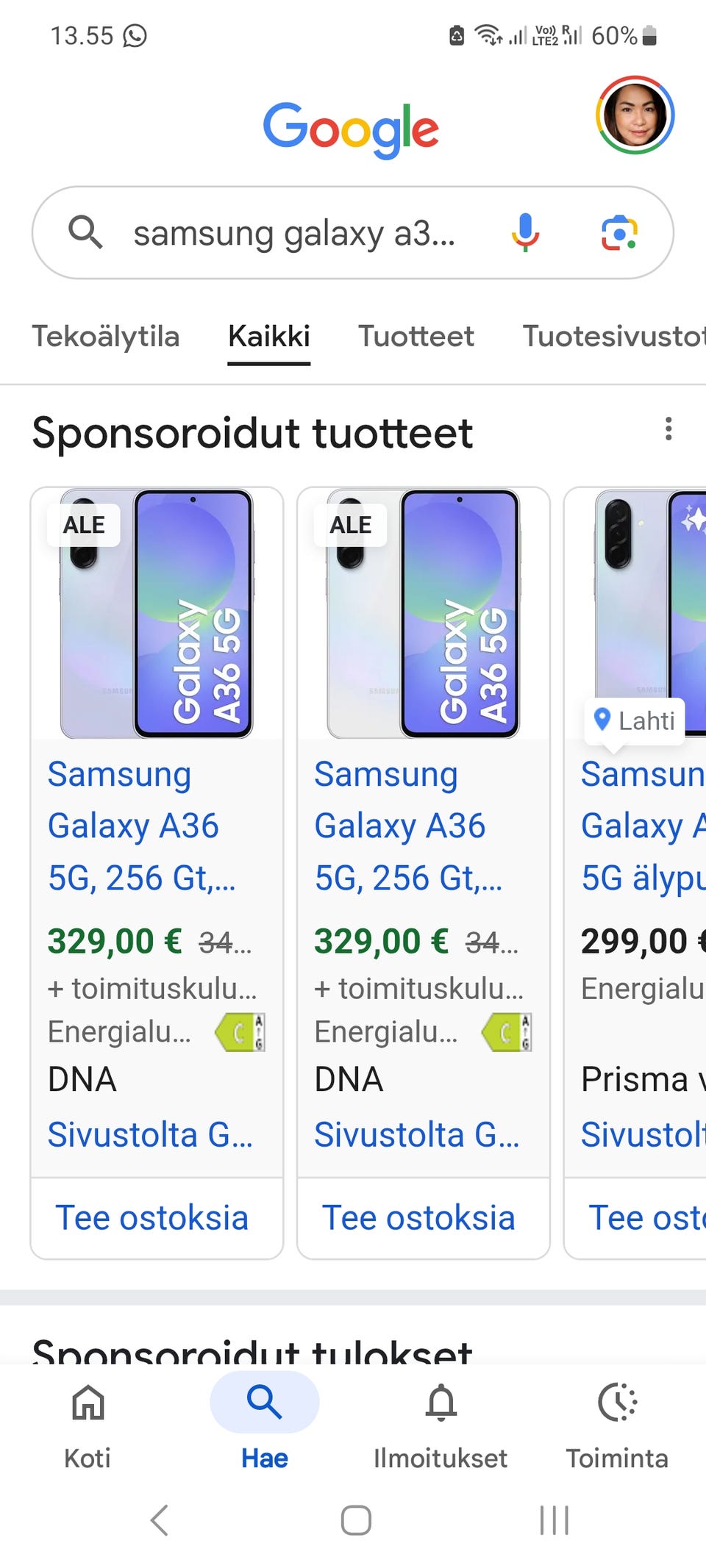706x1568 pixels.
Task: Open sponsored products three-dot menu
Action: pos(668,429)
